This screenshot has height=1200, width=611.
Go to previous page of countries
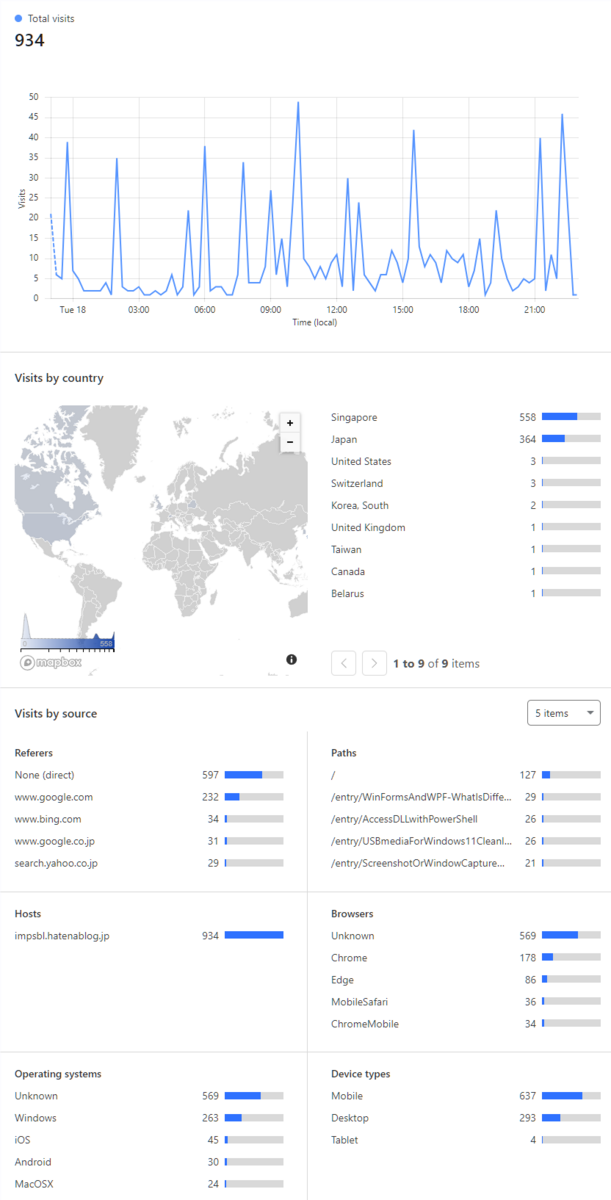343,663
